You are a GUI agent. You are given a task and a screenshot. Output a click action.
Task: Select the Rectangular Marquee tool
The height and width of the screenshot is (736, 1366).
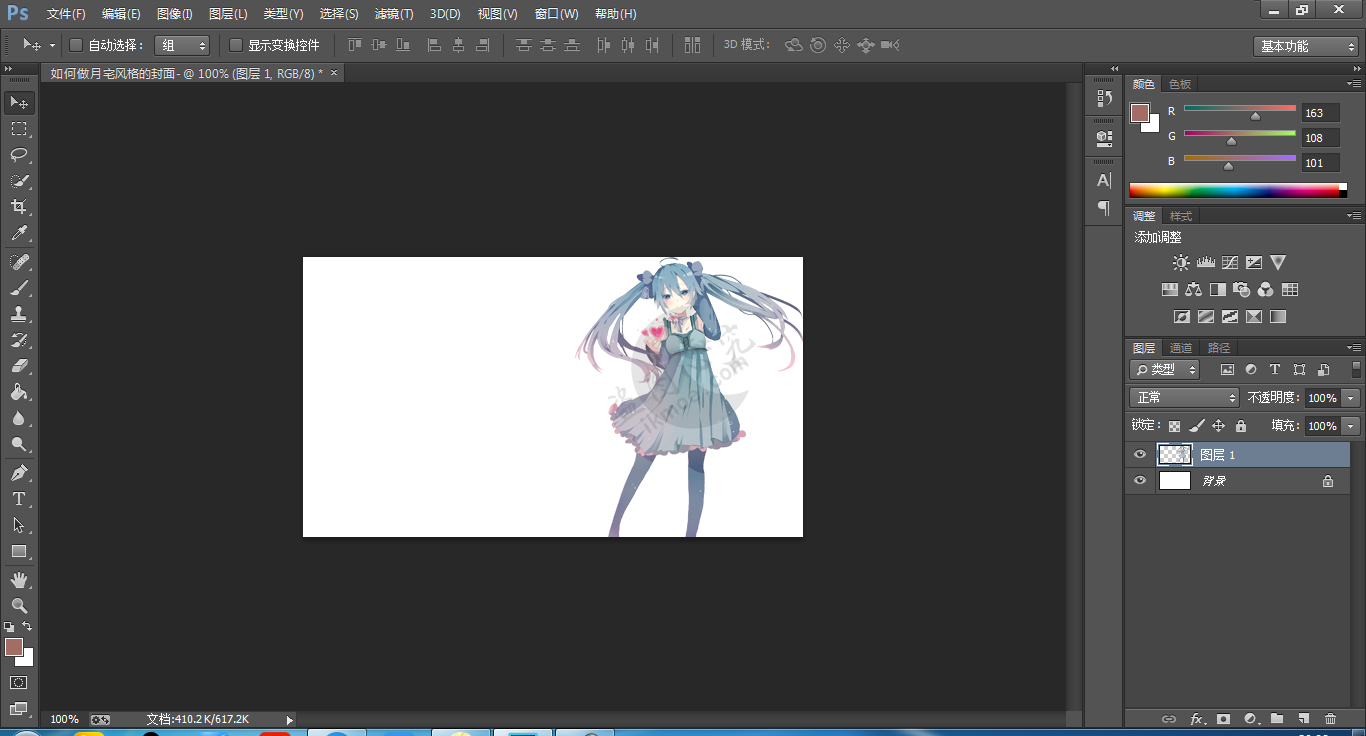[x=19, y=129]
